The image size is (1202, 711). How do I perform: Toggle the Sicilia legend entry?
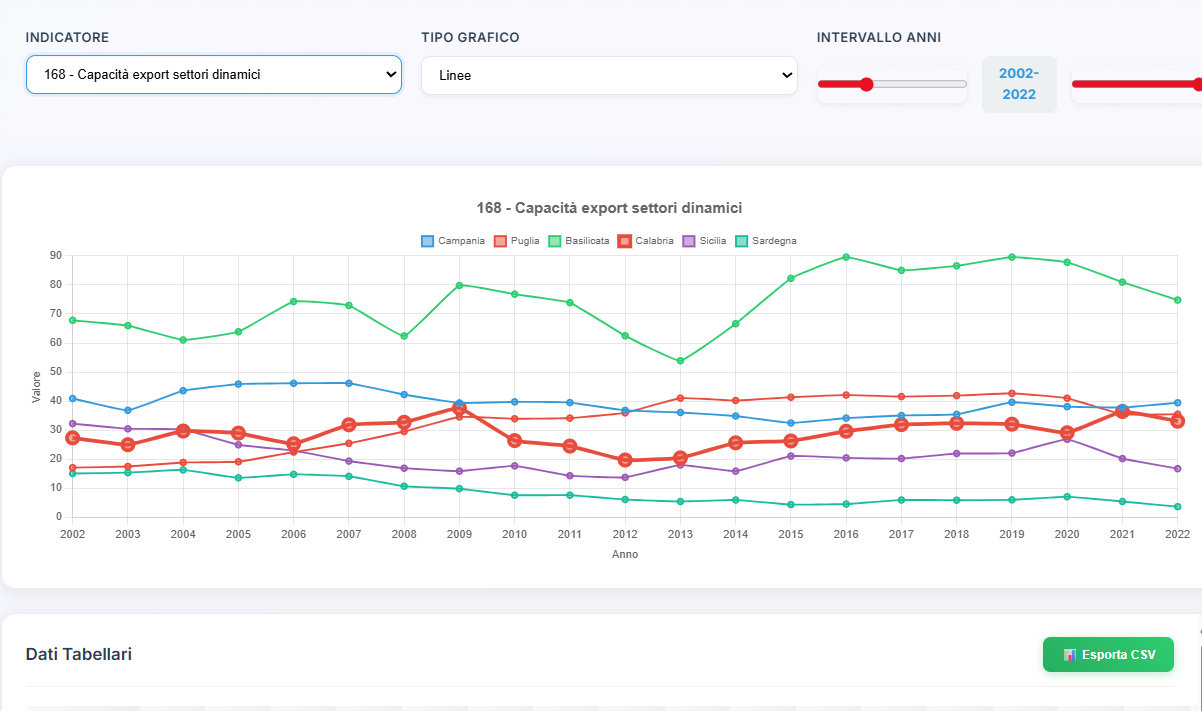click(x=705, y=241)
